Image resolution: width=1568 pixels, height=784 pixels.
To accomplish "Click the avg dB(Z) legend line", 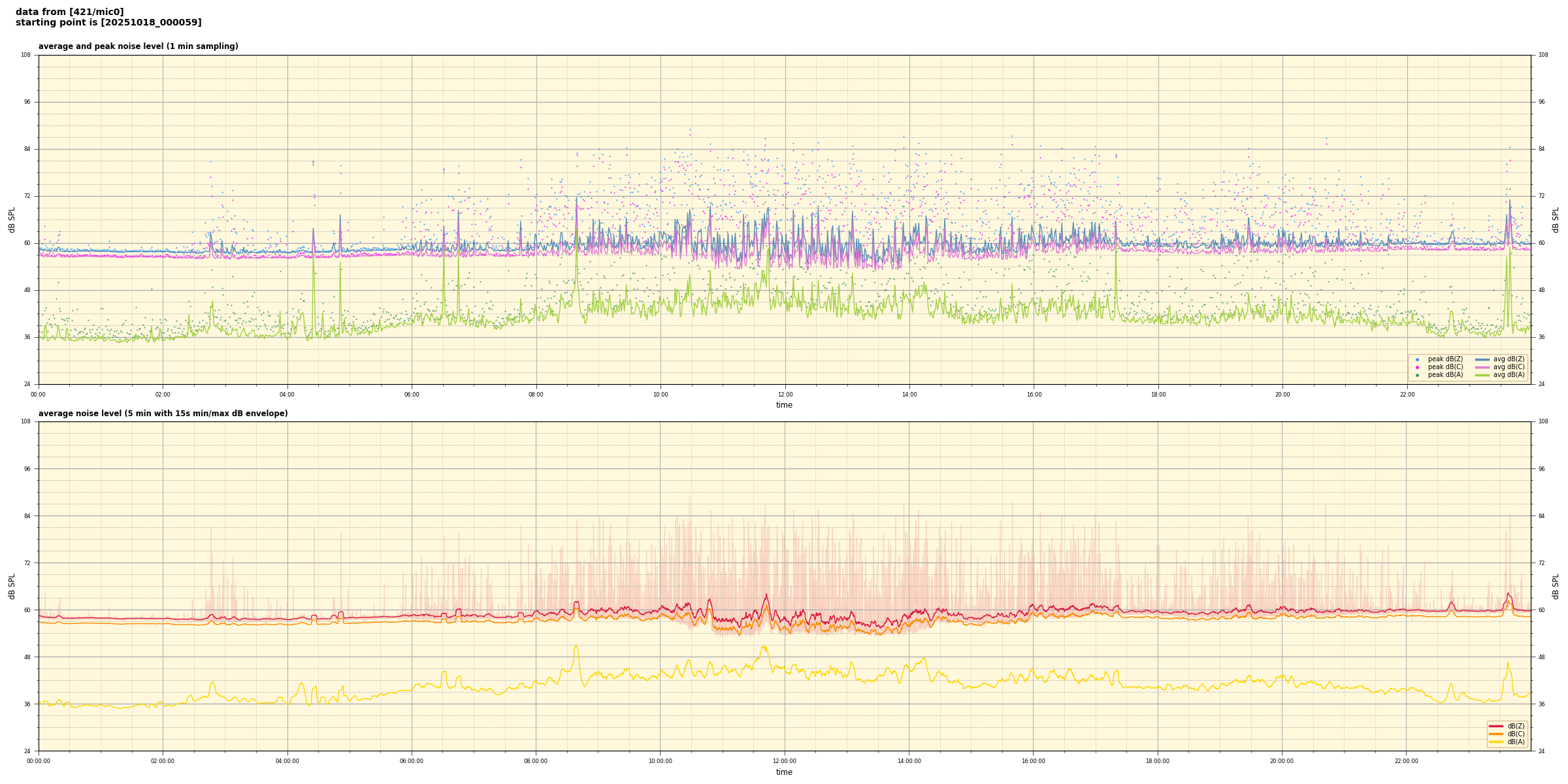I will 1482,359.
